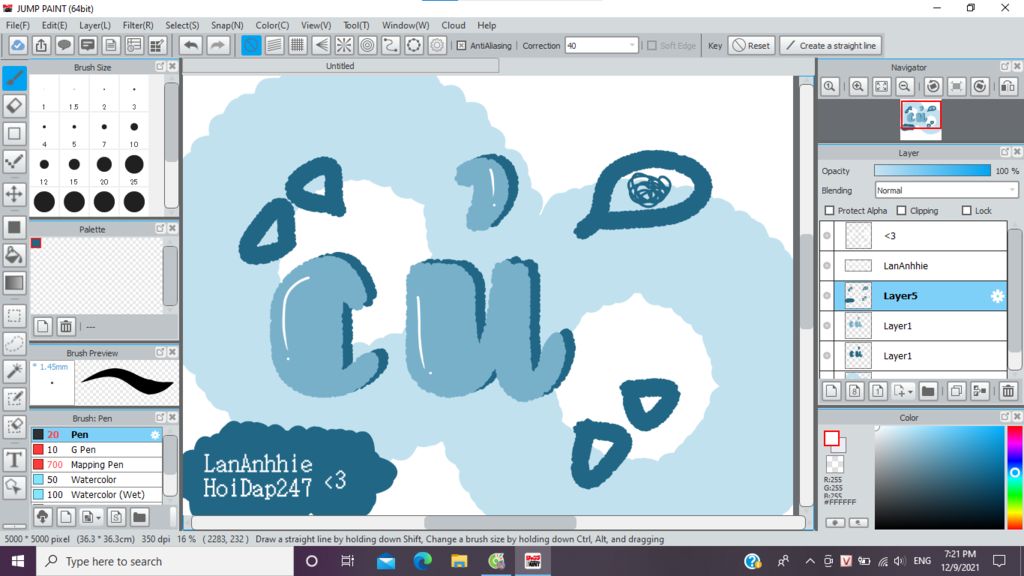Click the hue strip in Color panel

pos(1015,477)
